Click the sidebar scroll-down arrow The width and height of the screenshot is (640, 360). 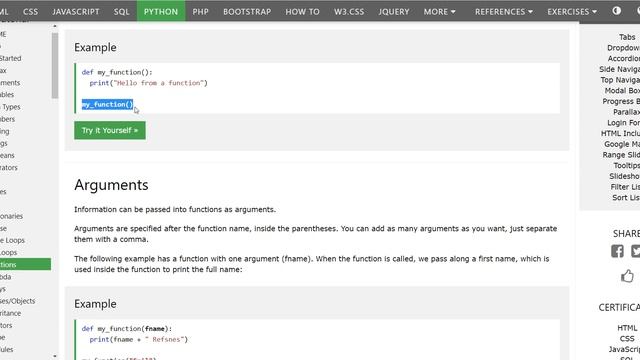(x=55, y=356)
